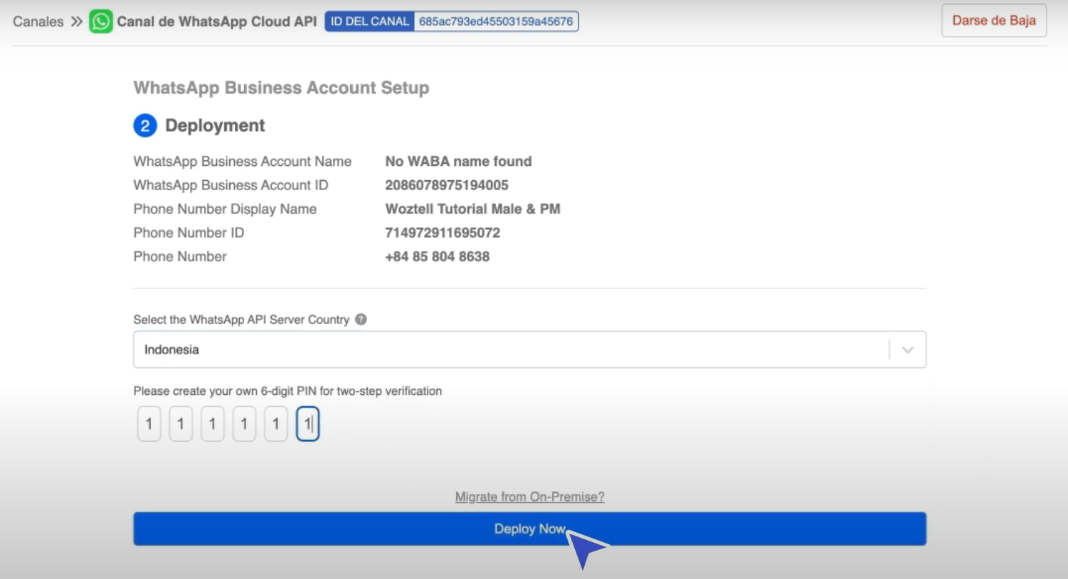Focus the fourth PIN digit box
1068x579 pixels.
click(x=244, y=424)
